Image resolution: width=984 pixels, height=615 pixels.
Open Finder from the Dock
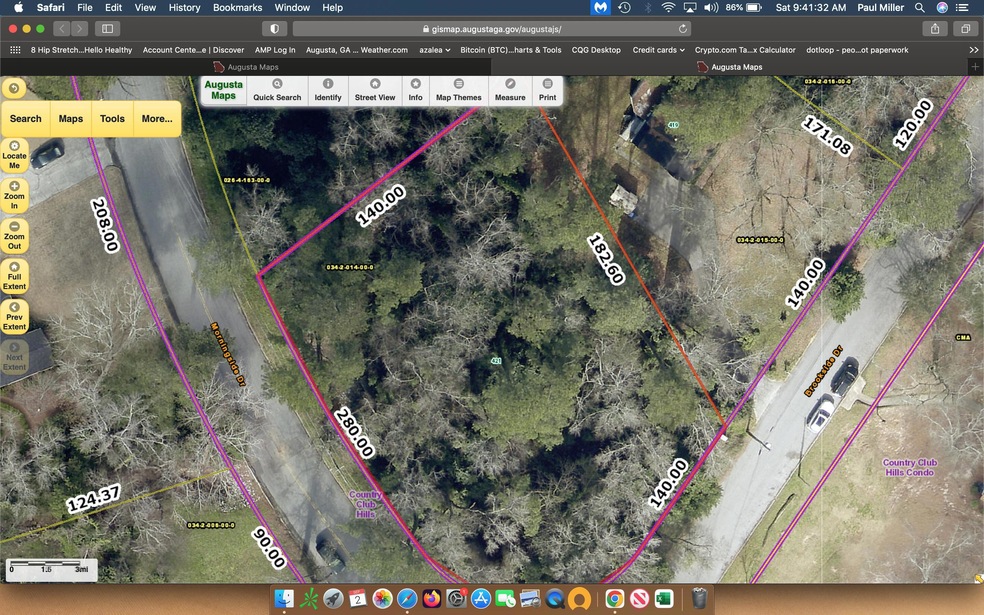coord(285,598)
